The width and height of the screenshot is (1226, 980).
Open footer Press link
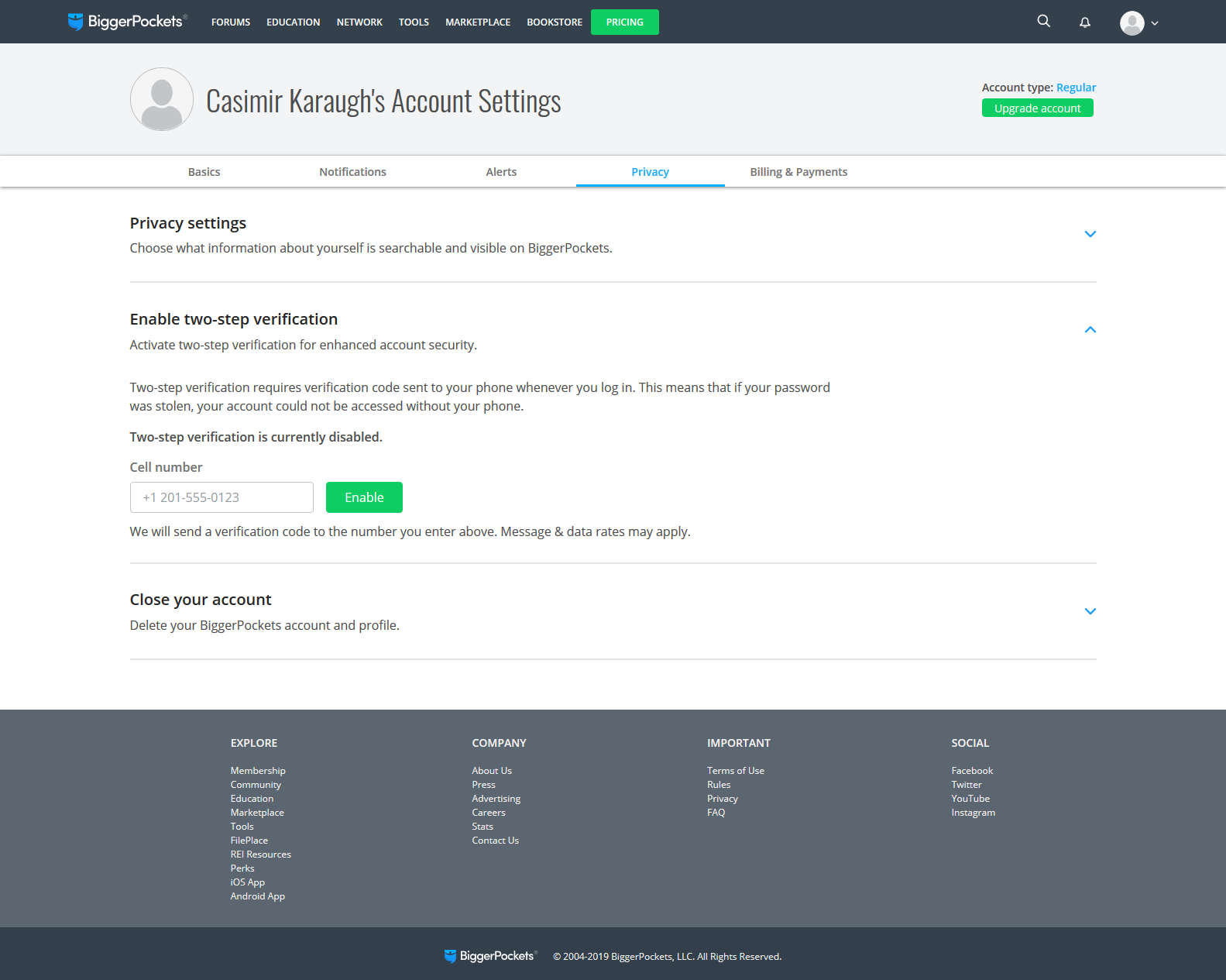tap(483, 785)
